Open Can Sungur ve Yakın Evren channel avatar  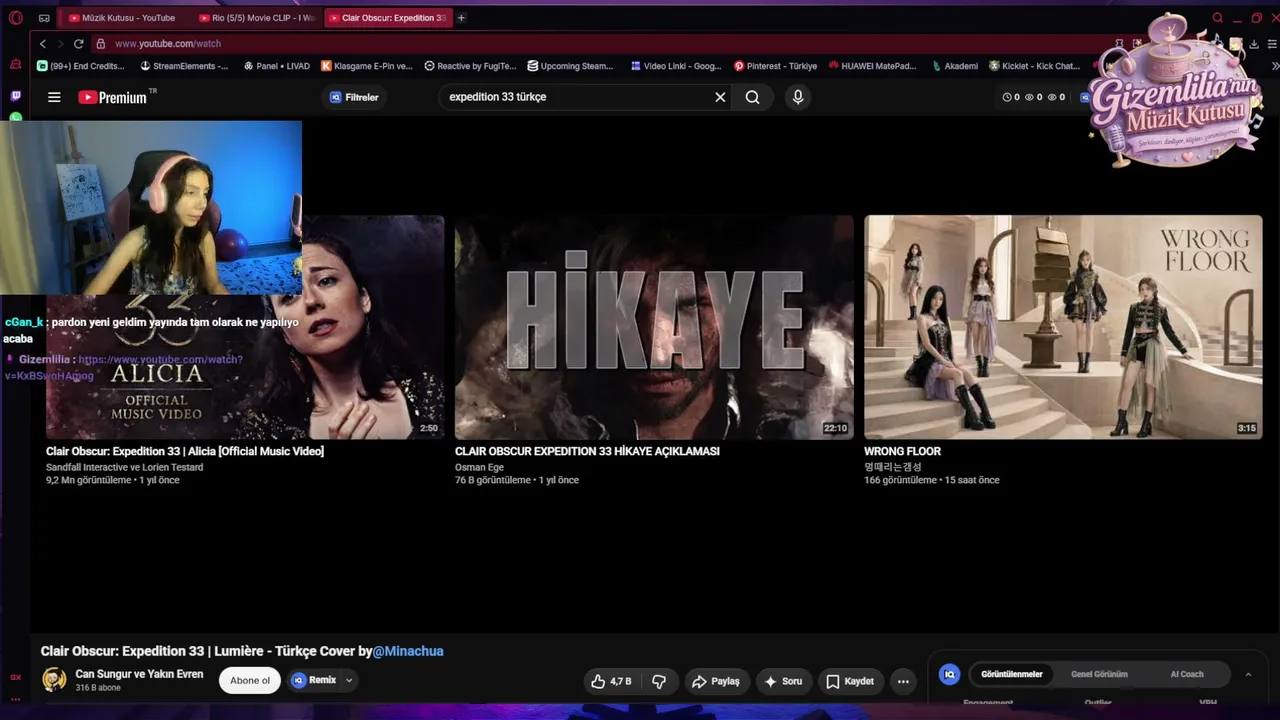pos(54,680)
